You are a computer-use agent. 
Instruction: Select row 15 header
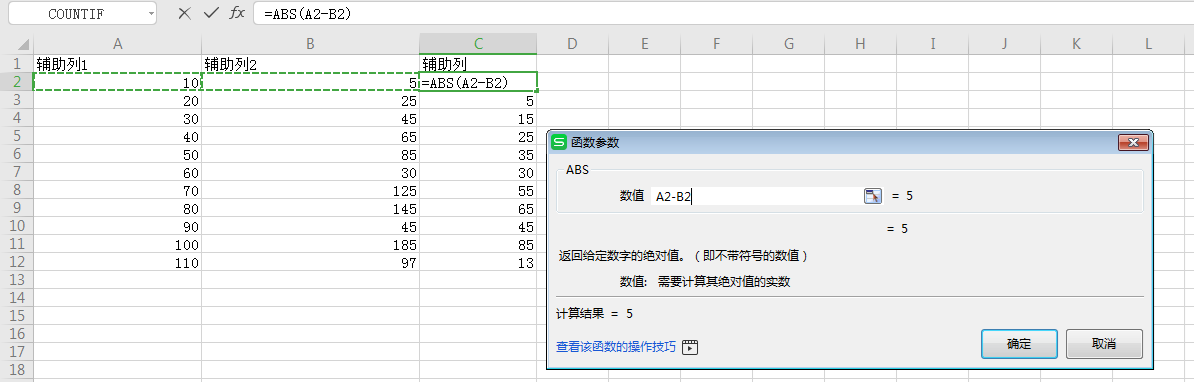click(17, 317)
